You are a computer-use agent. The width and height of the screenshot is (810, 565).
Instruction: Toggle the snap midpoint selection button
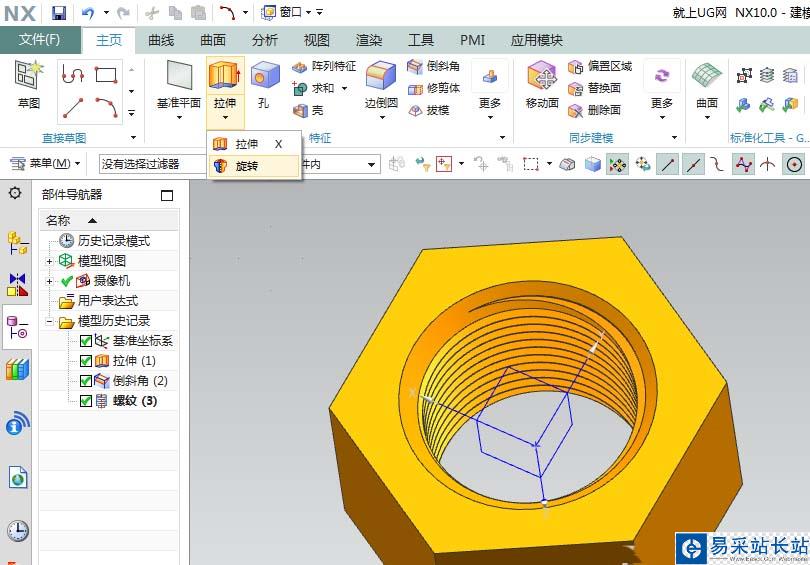[x=693, y=165]
